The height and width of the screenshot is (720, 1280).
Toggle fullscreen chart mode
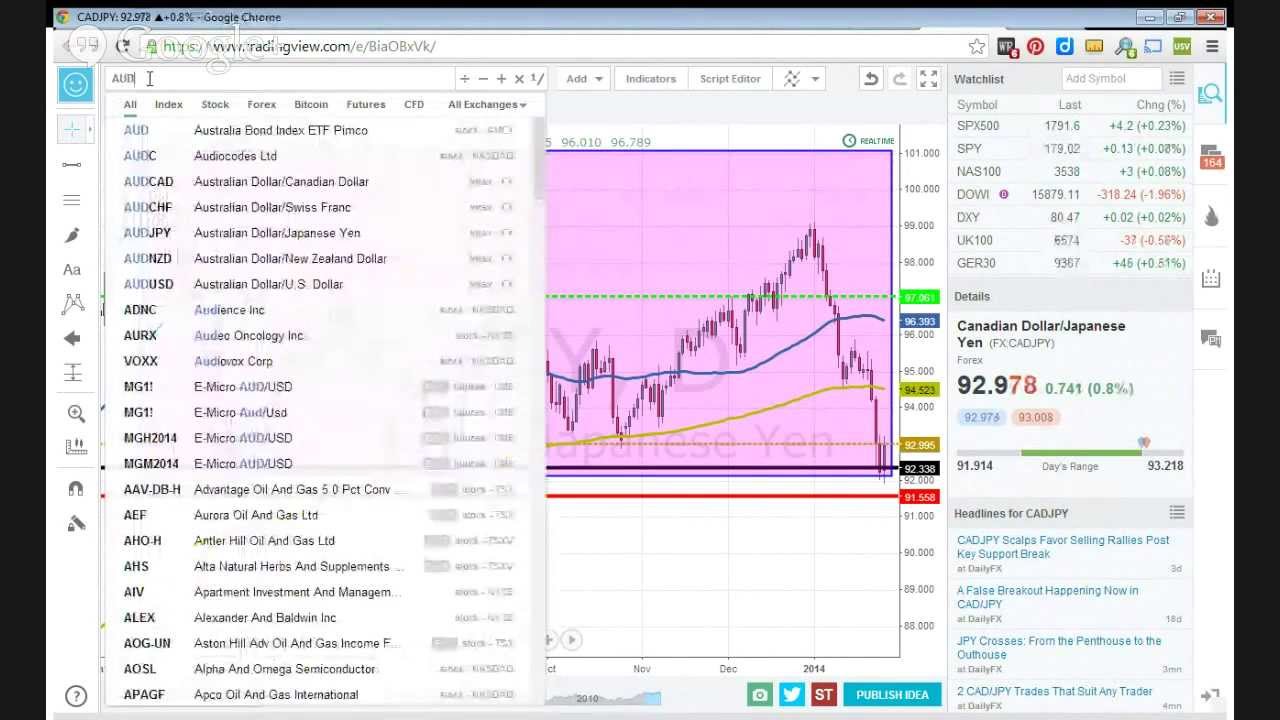[x=928, y=79]
